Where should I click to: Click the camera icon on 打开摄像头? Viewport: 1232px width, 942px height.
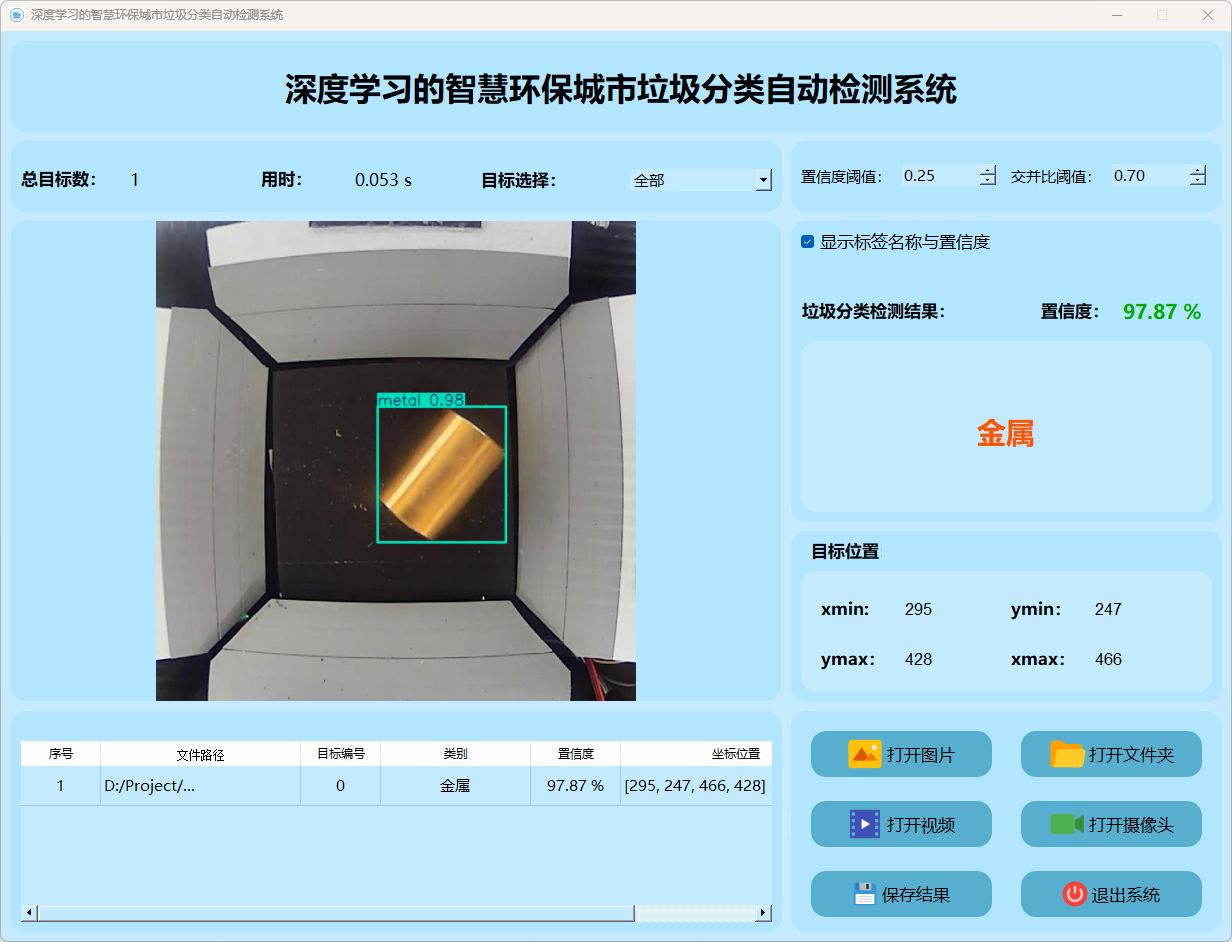(1067, 824)
